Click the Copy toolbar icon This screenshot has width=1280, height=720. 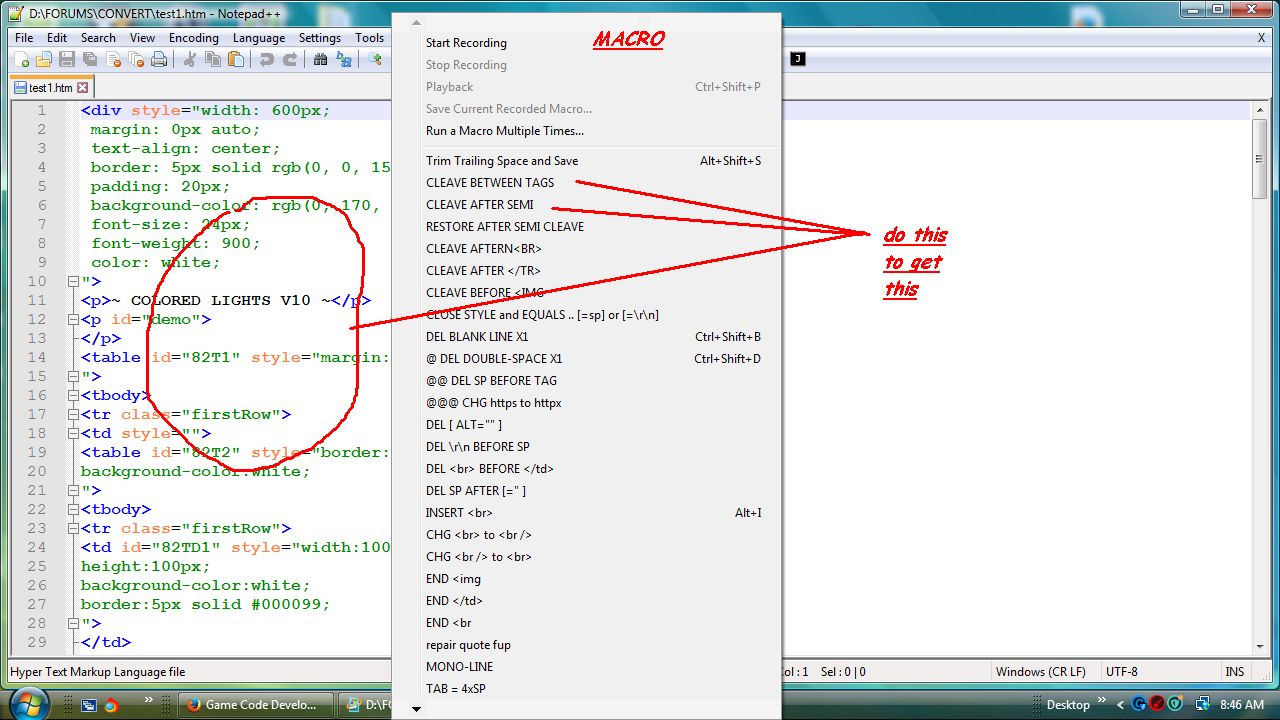tap(213, 60)
